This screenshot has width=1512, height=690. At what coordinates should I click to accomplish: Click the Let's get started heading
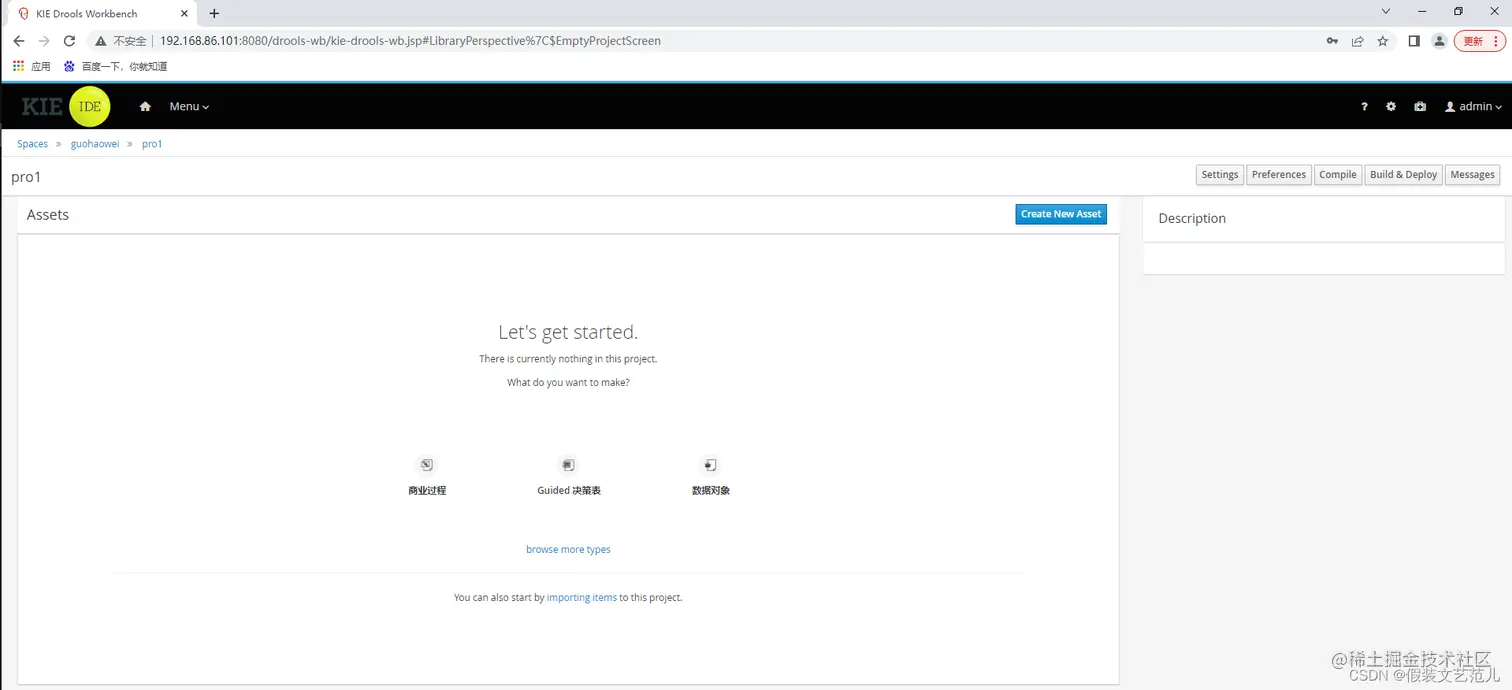[x=568, y=332]
